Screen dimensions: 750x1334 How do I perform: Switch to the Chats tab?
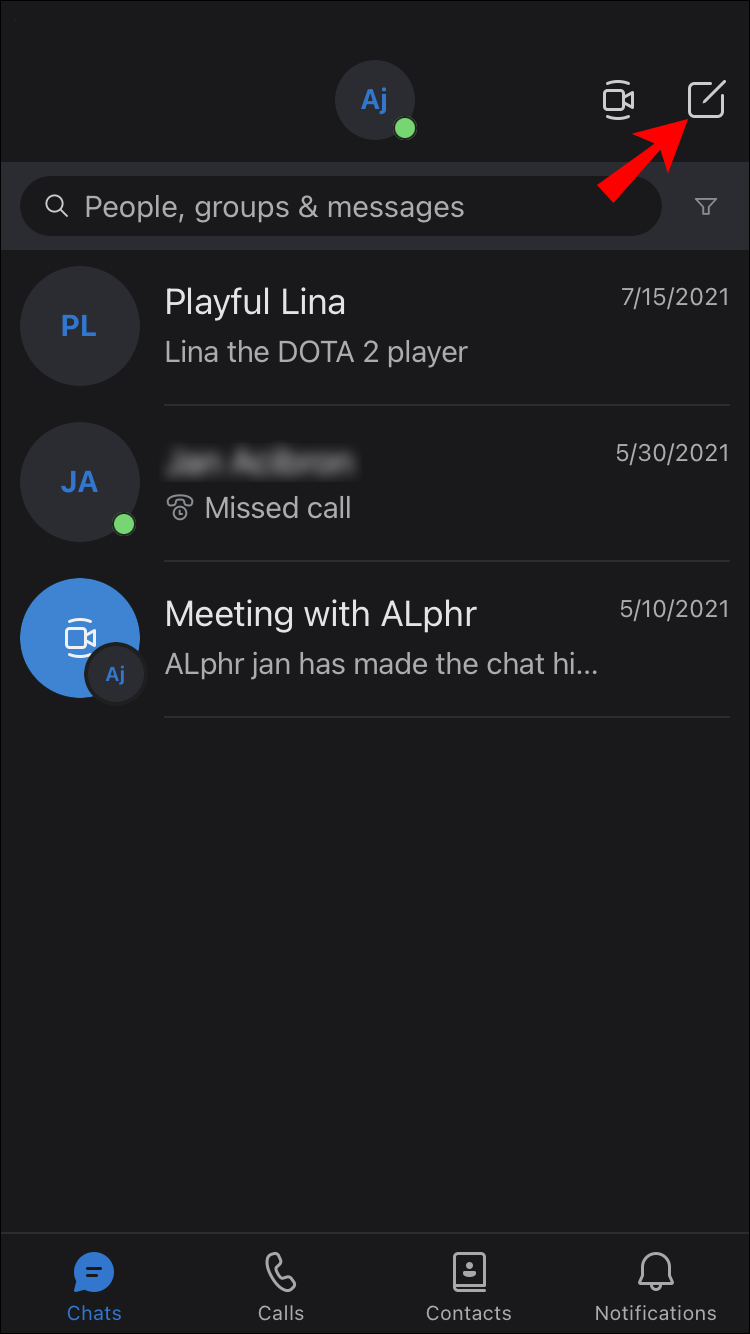coord(94,1288)
